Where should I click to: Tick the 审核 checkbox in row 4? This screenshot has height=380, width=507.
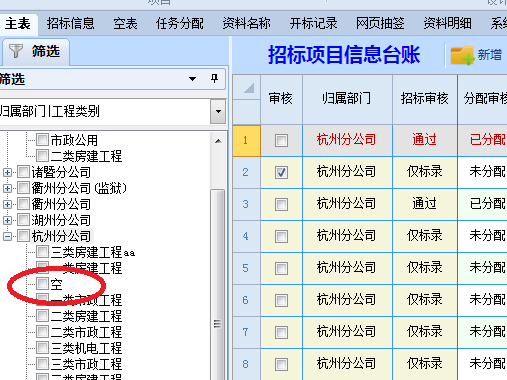[281, 236]
